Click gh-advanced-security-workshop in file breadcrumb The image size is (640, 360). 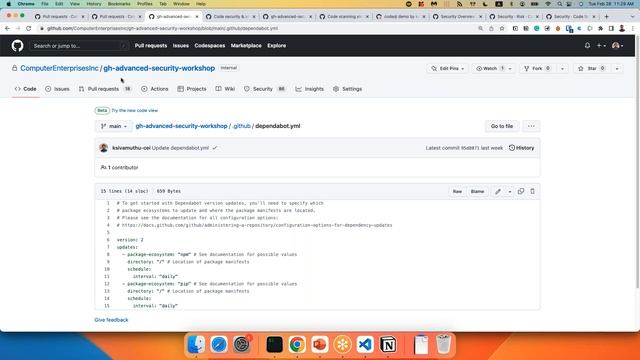click(181, 126)
